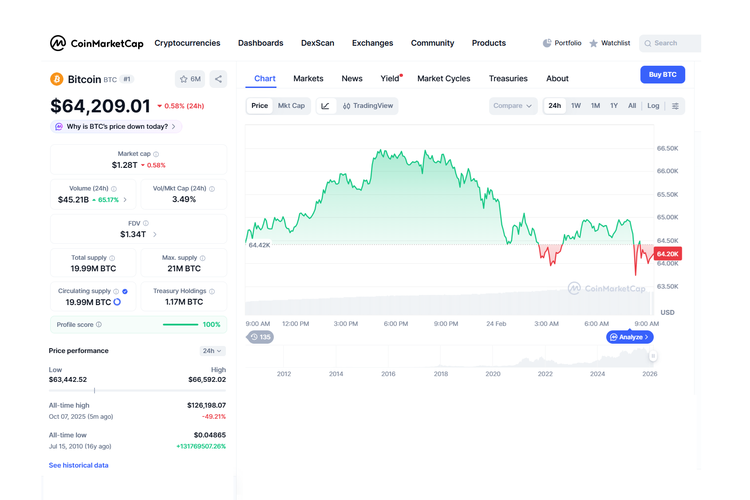
Task: Click the Profile score progress bar
Action: coord(180,324)
